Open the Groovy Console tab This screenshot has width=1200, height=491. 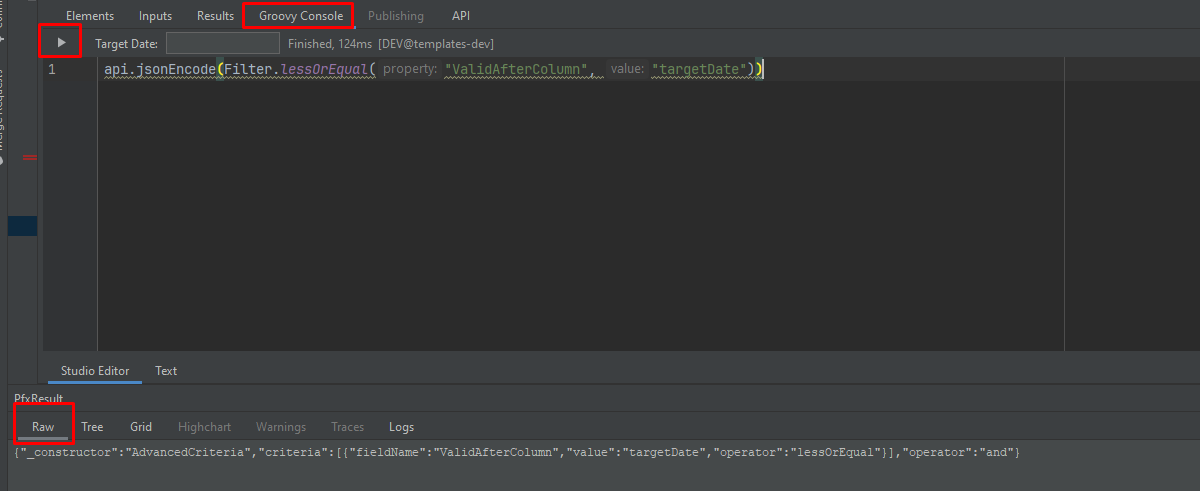(300, 16)
